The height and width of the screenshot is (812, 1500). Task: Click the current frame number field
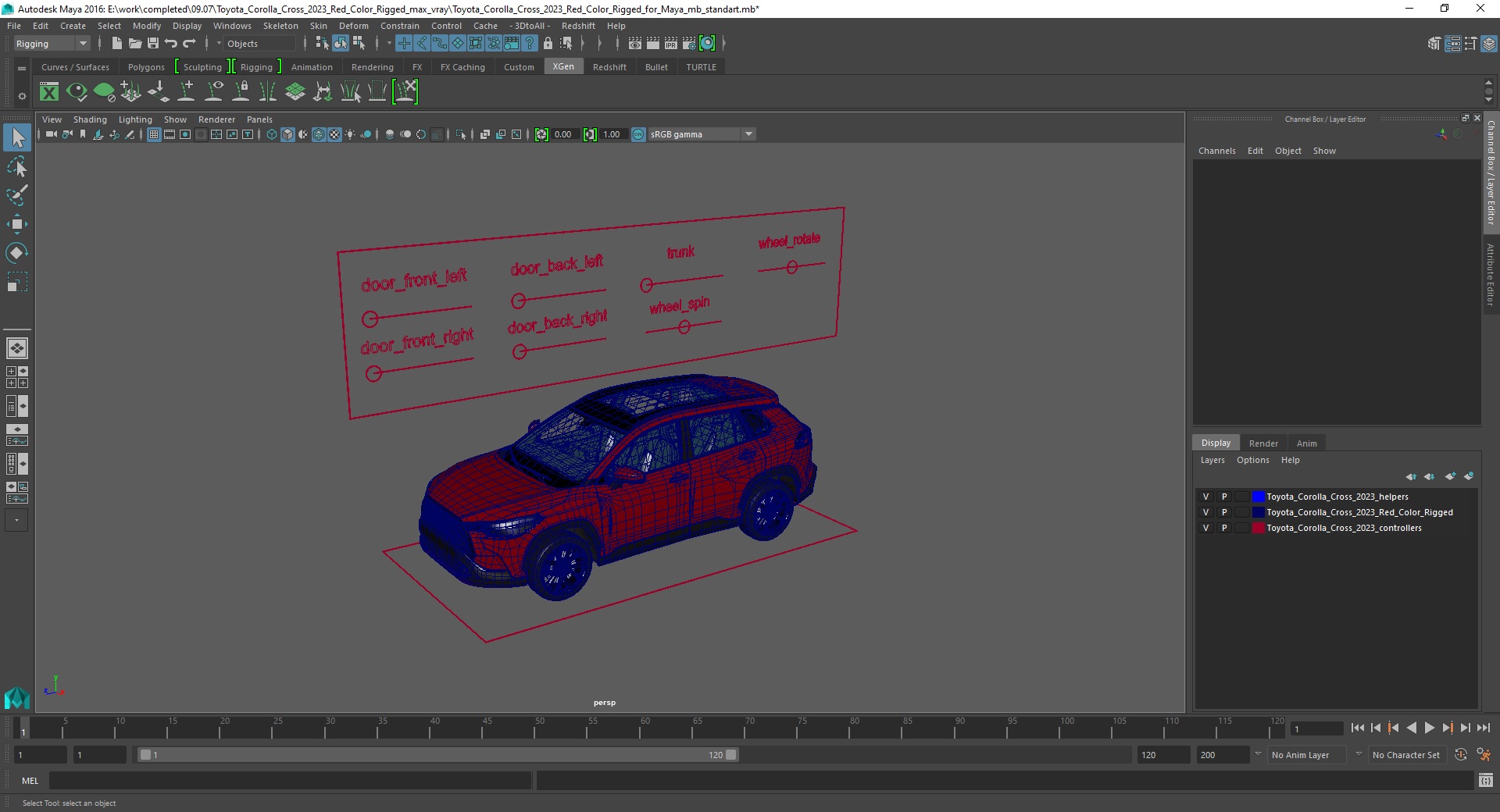1316,728
